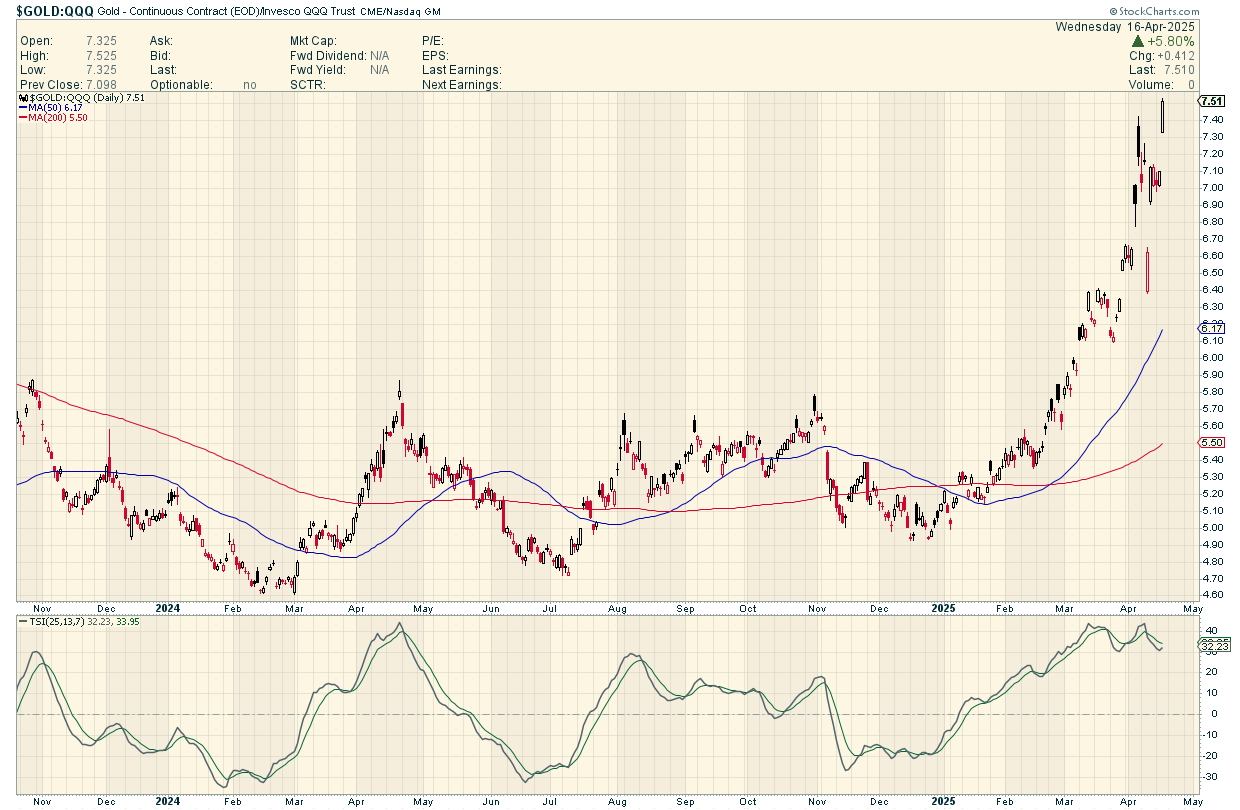Screen dimensions: 1240x810
Task: Click the blue 6.17 MA(50) axis tag
Action: tap(1212, 328)
